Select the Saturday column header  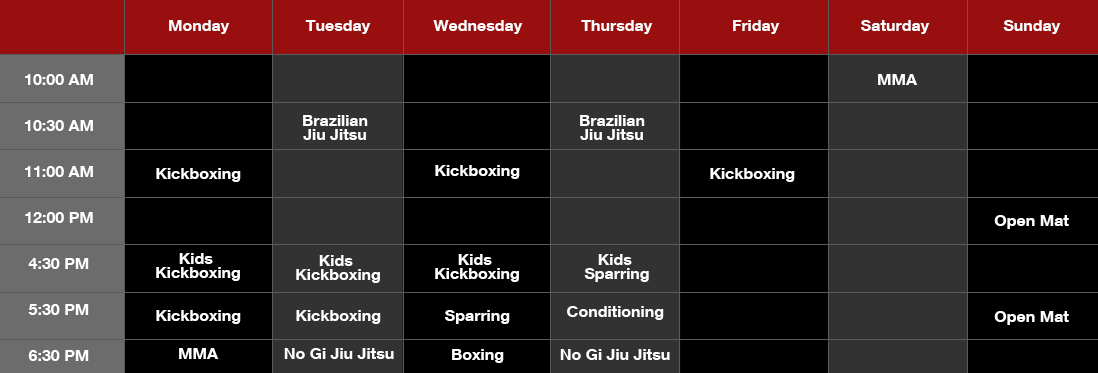click(x=897, y=27)
